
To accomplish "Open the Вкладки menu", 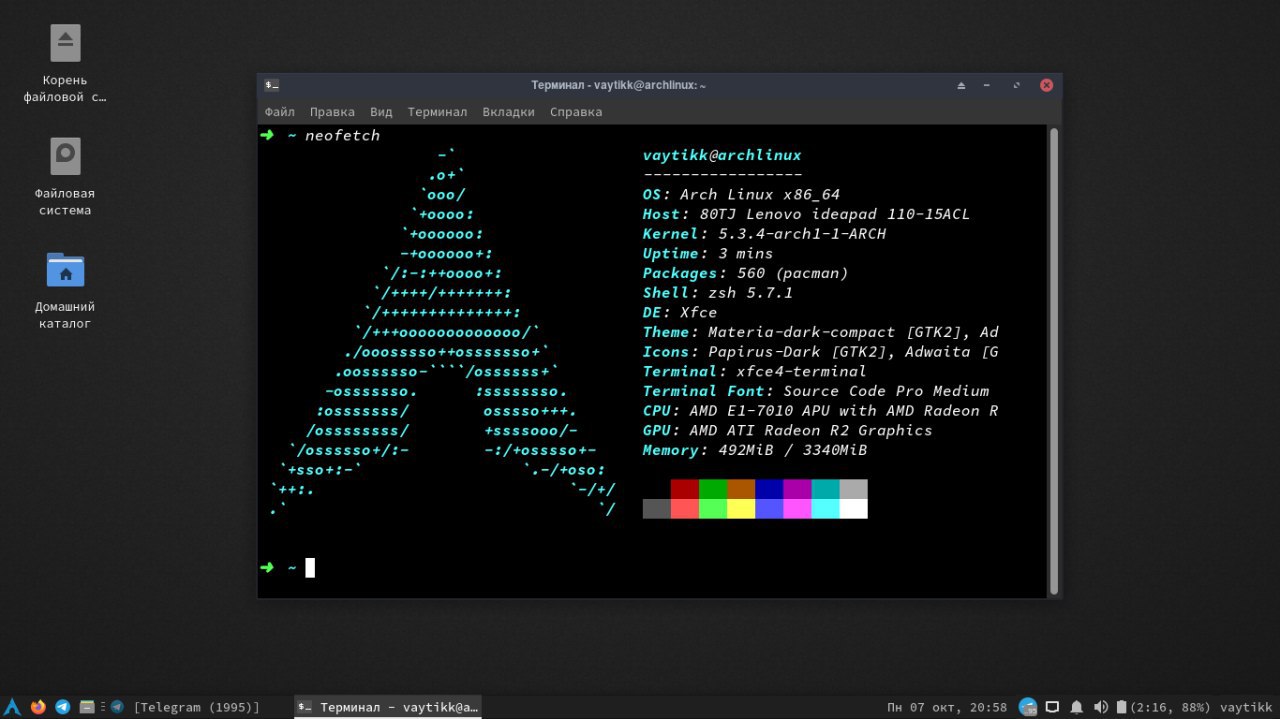I will (x=508, y=112).
